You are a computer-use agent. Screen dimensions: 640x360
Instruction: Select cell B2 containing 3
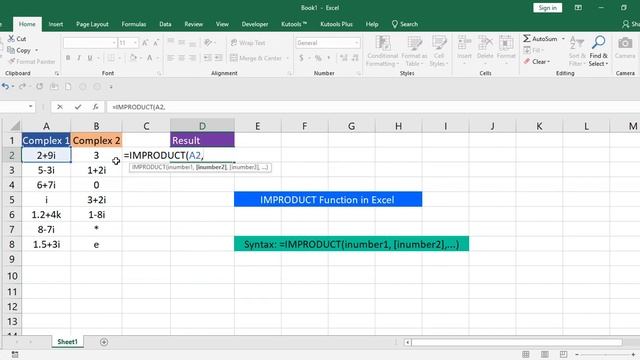[x=96, y=155]
